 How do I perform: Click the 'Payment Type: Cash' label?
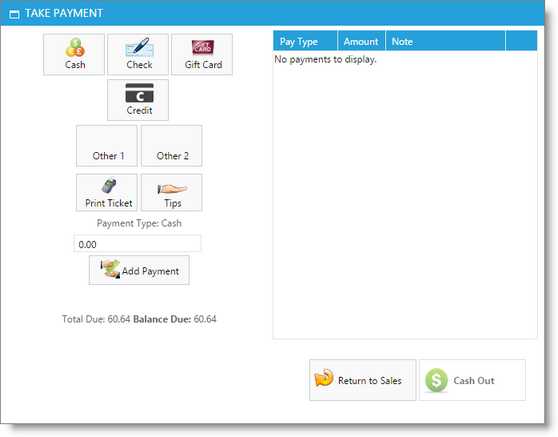pyautogui.click(x=139, y=223)
